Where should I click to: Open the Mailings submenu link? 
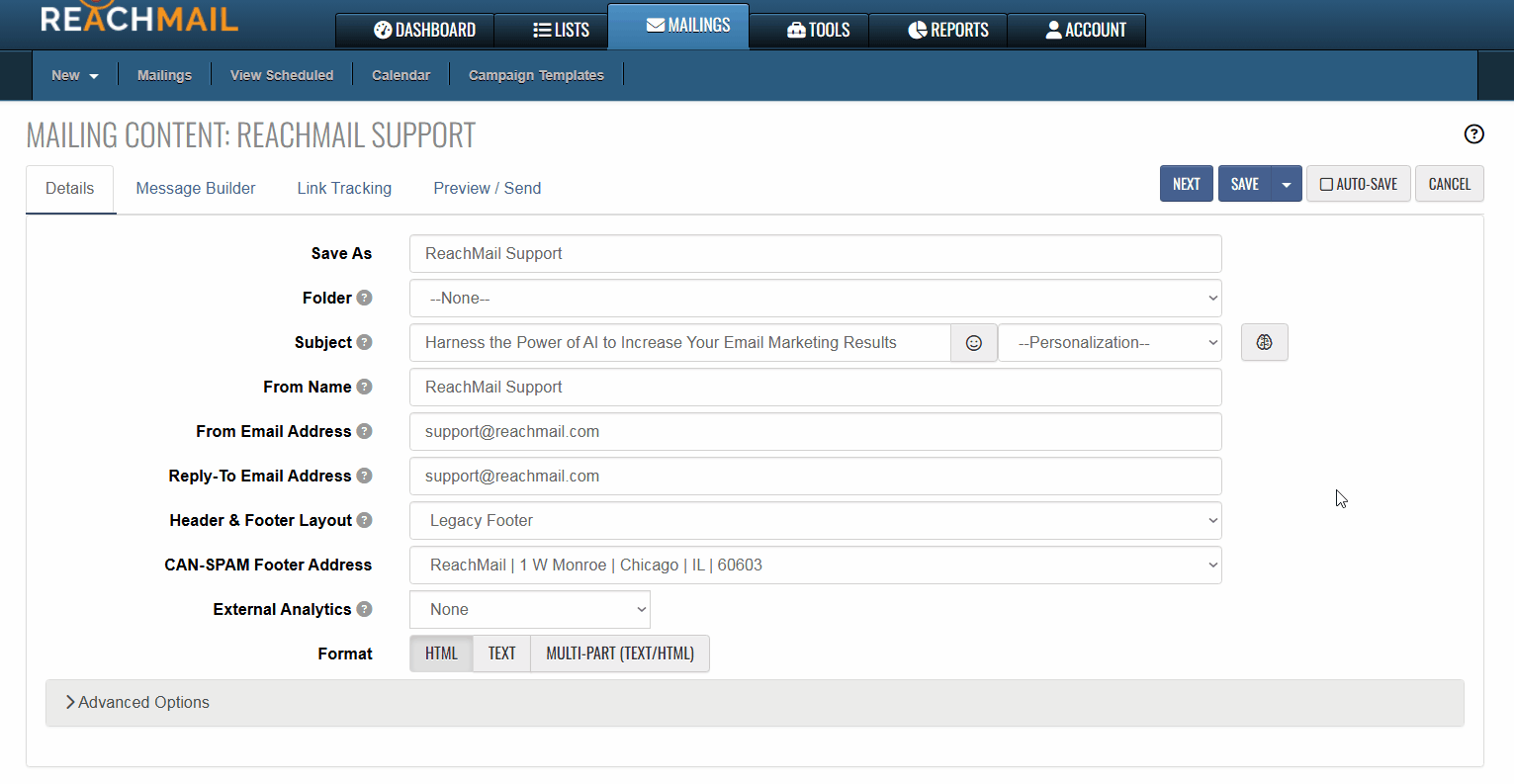(x=164, y=75)
